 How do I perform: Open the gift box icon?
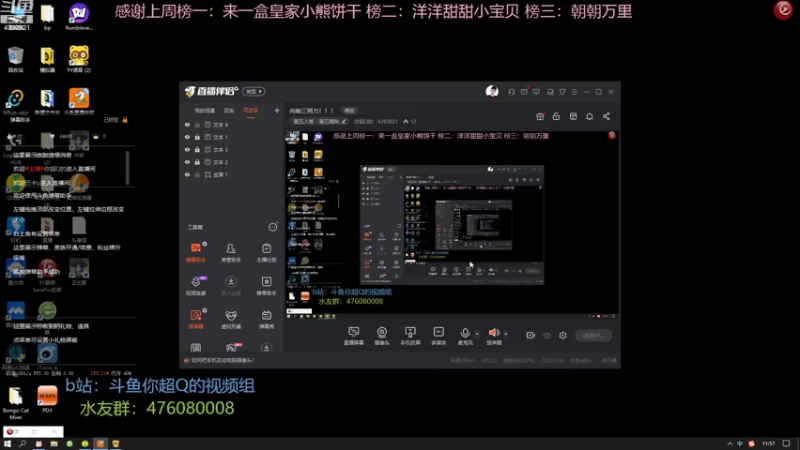[x=540, y=116]
